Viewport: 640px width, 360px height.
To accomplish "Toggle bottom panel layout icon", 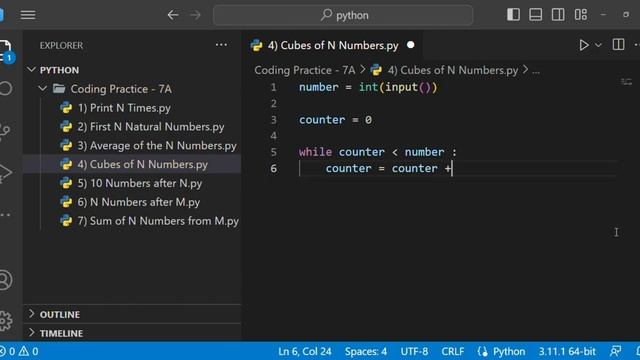I will [x=536, y=15].
